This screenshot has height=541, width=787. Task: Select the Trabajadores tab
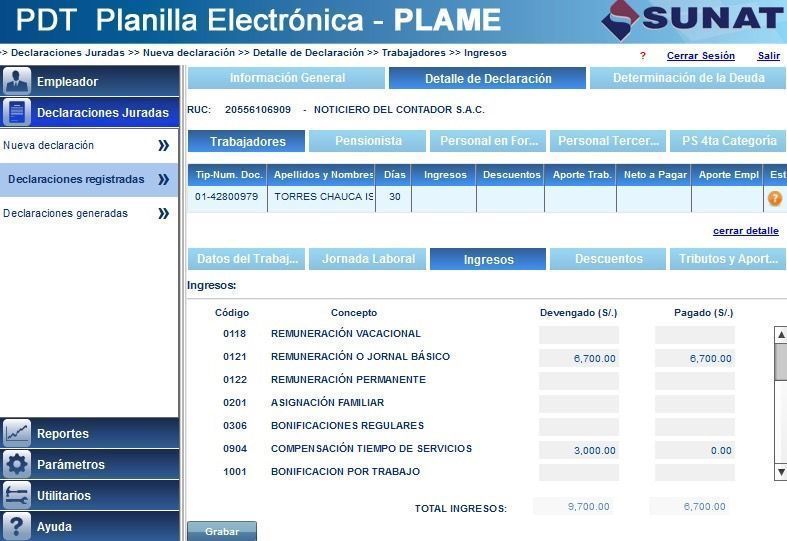pos(246,142)
